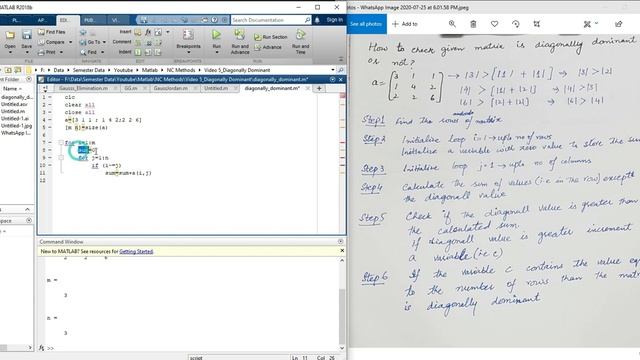
Task: Click the Insert function fx icon
Action: point(148,32)
